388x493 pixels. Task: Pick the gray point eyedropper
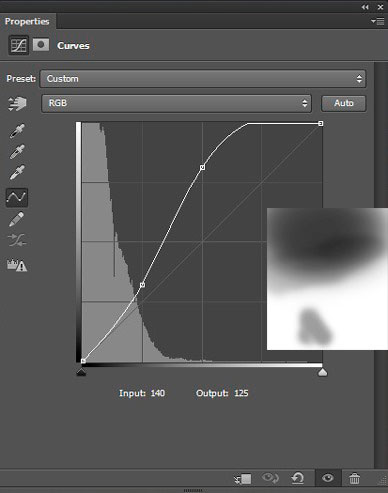[x=17, y=152]
